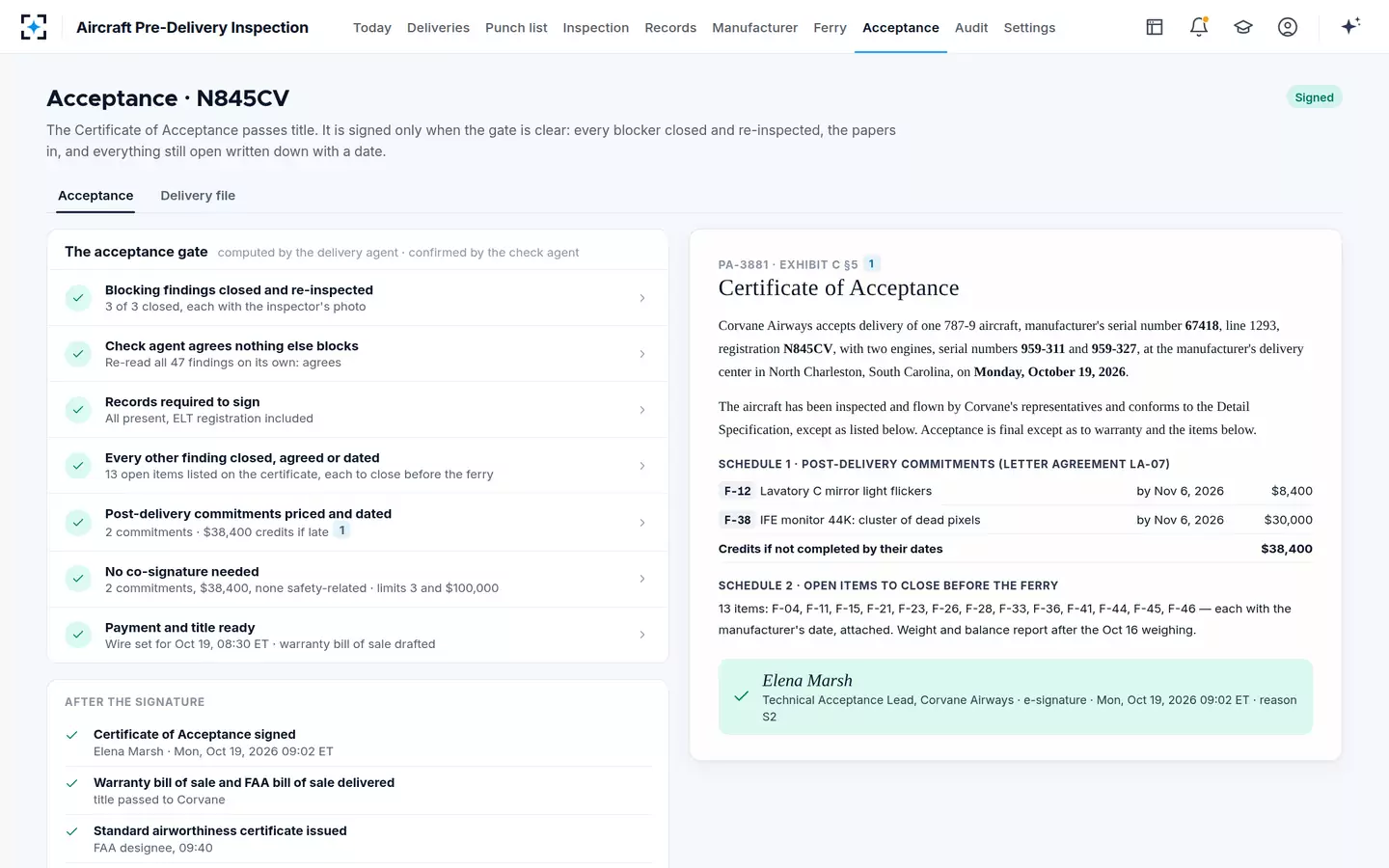Open the layout panel icon
1389x868 pixels.
click(x=1155, y=27)
